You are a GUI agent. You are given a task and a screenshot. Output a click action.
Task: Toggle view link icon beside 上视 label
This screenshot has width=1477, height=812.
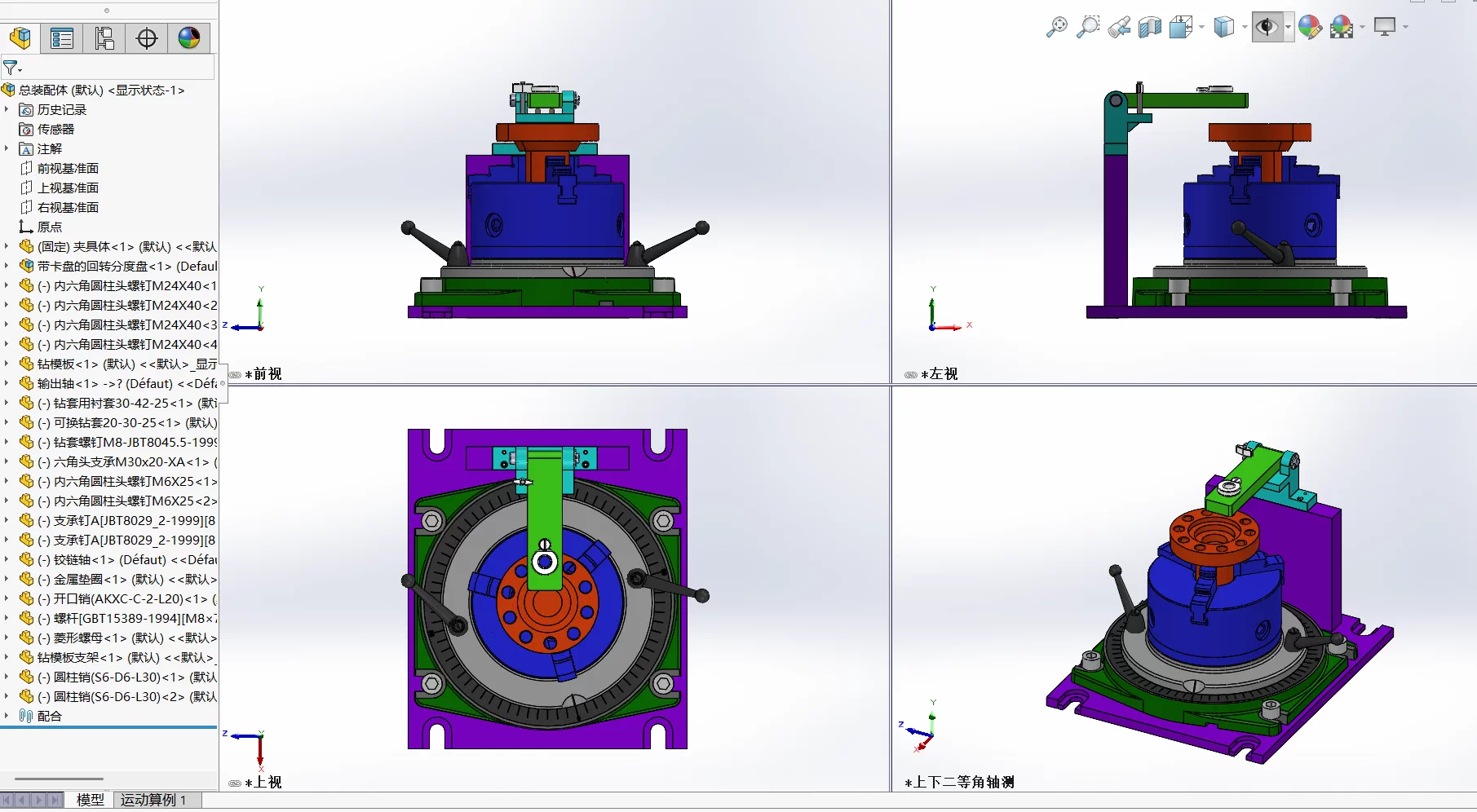pyautogui.click(x=235, y=783)
